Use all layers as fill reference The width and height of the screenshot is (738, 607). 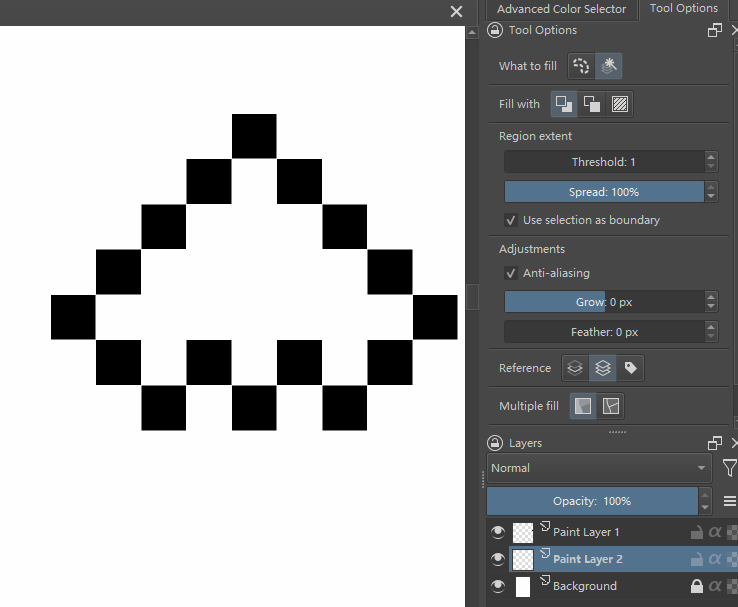coord(602,368)
